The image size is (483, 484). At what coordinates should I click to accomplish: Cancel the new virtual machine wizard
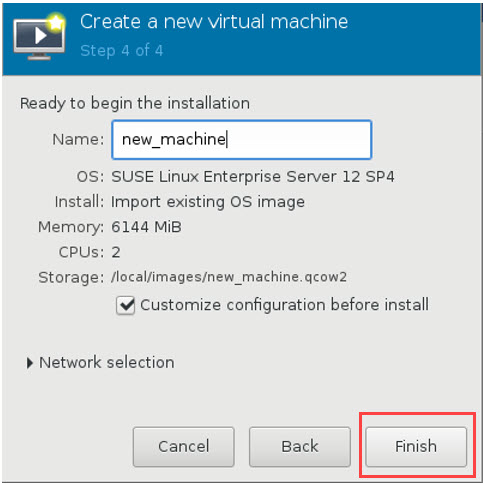point(184,446)
